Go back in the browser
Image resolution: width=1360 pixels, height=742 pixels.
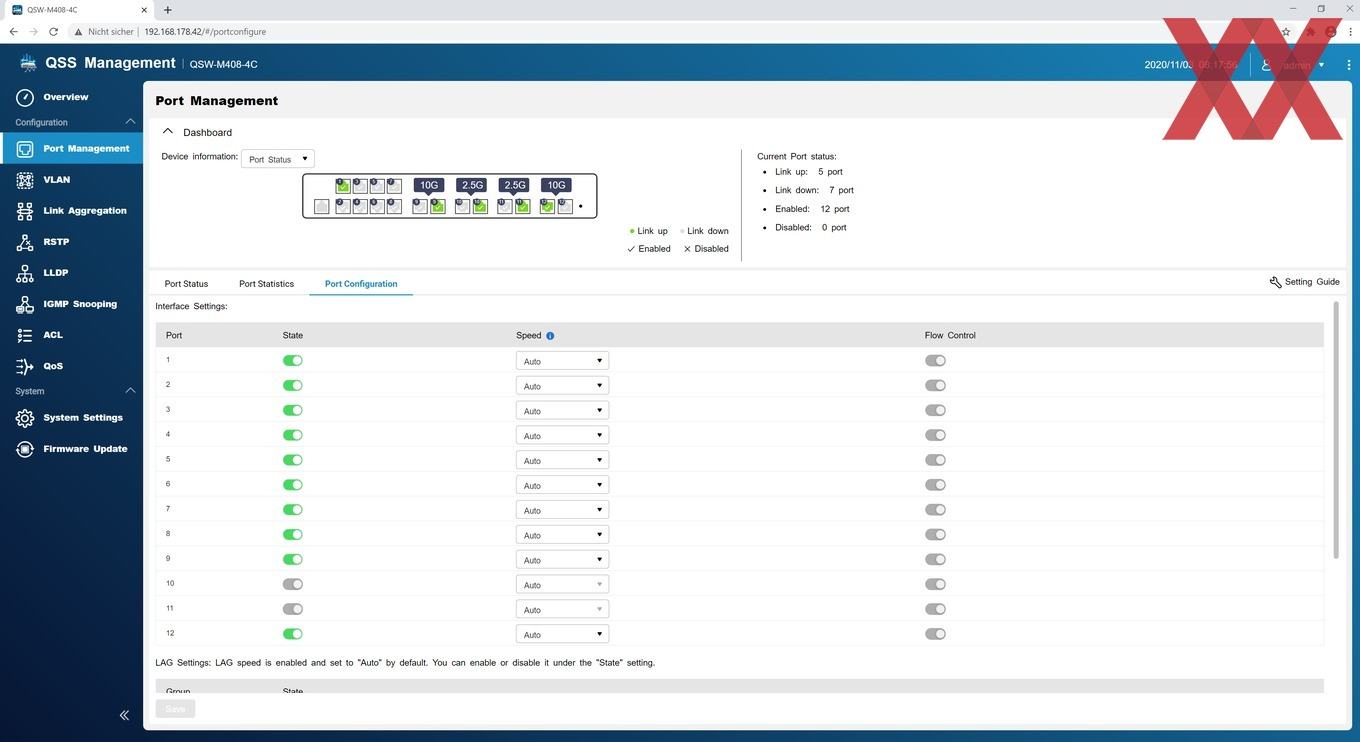pos(14,32)
